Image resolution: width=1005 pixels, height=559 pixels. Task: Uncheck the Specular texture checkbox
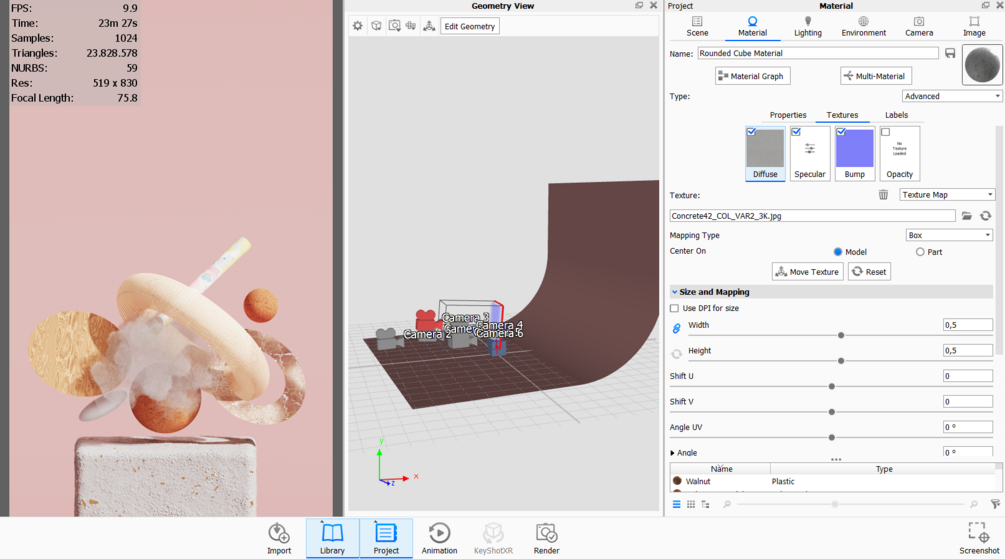pos(796,132)
